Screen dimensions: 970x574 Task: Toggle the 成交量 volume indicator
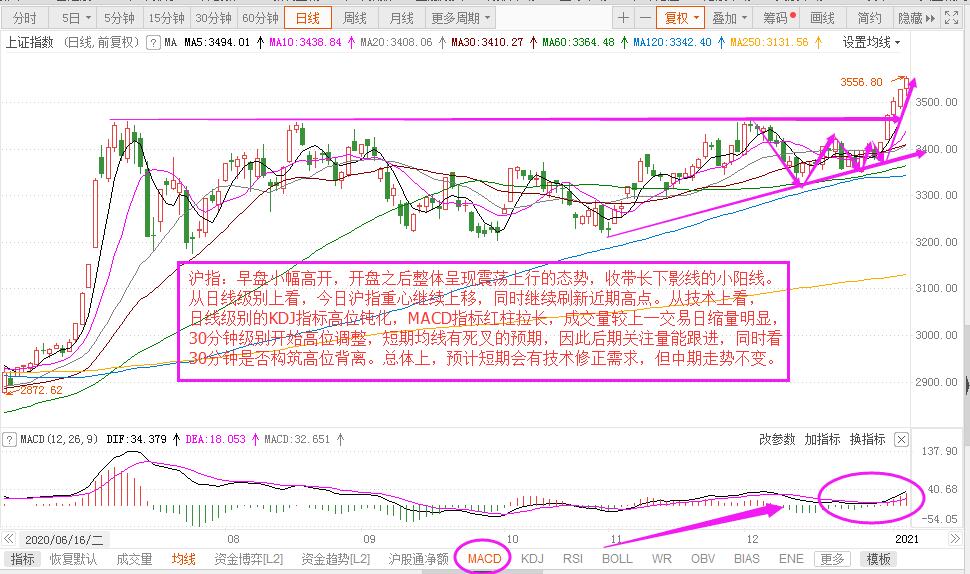click(x=134, y=559)
